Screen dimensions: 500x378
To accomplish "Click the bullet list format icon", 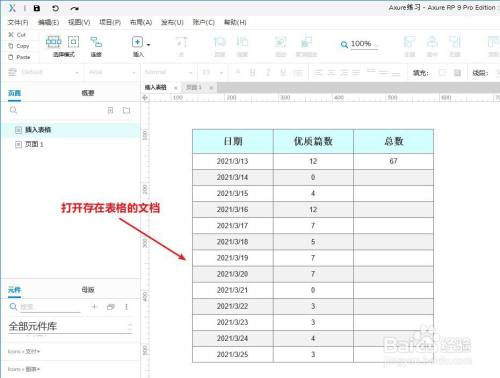I will 298,72.
